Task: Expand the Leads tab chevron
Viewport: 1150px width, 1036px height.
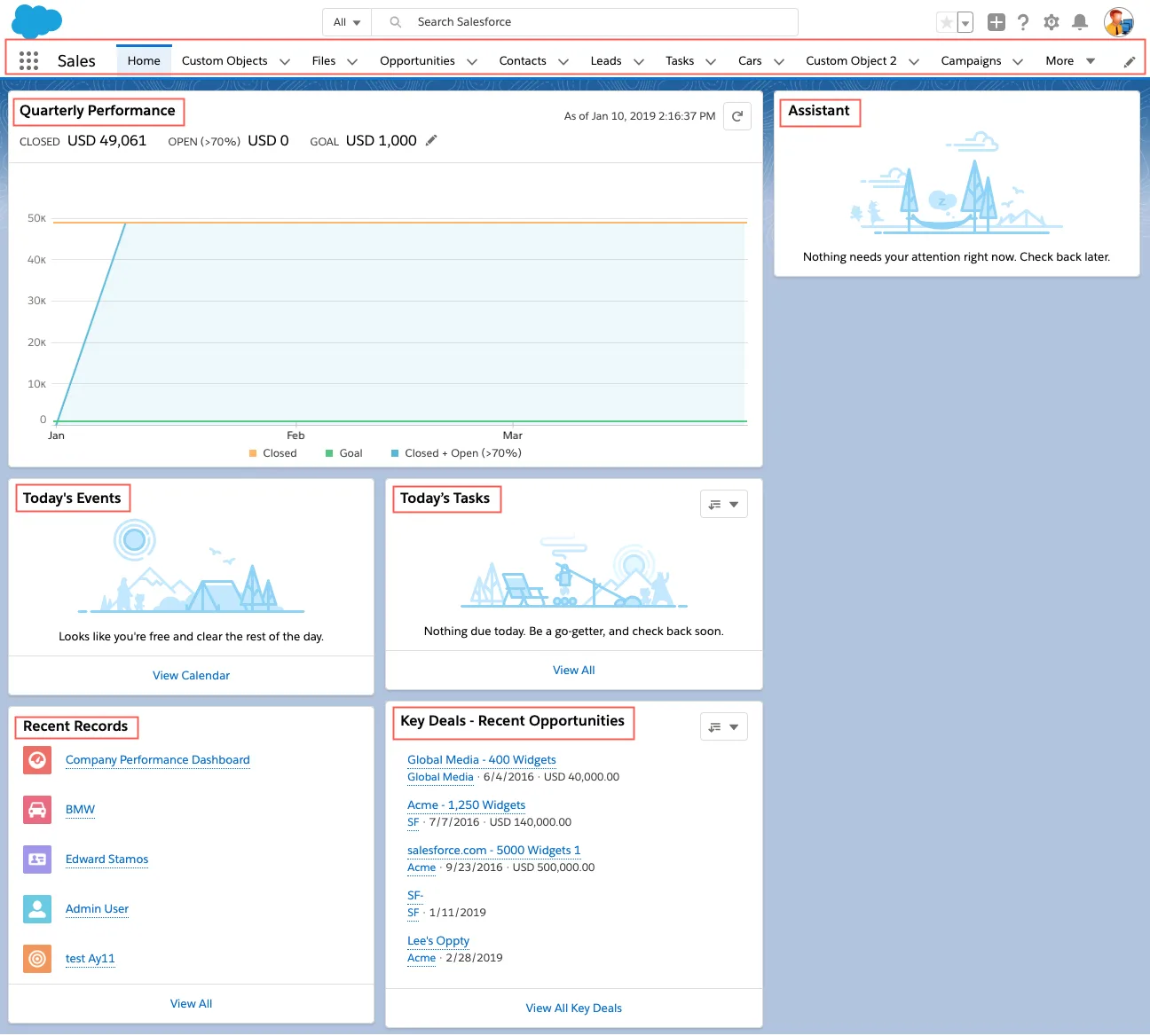Action: [639, 61]
